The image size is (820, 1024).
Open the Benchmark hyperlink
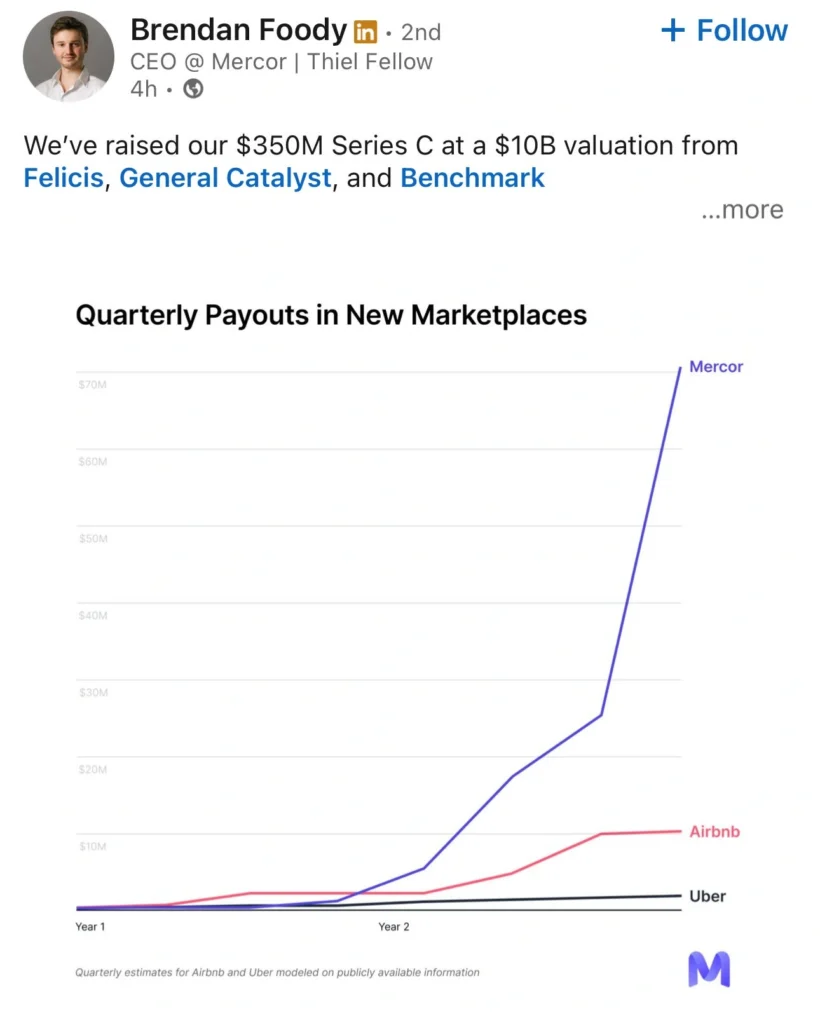[472, 178]
